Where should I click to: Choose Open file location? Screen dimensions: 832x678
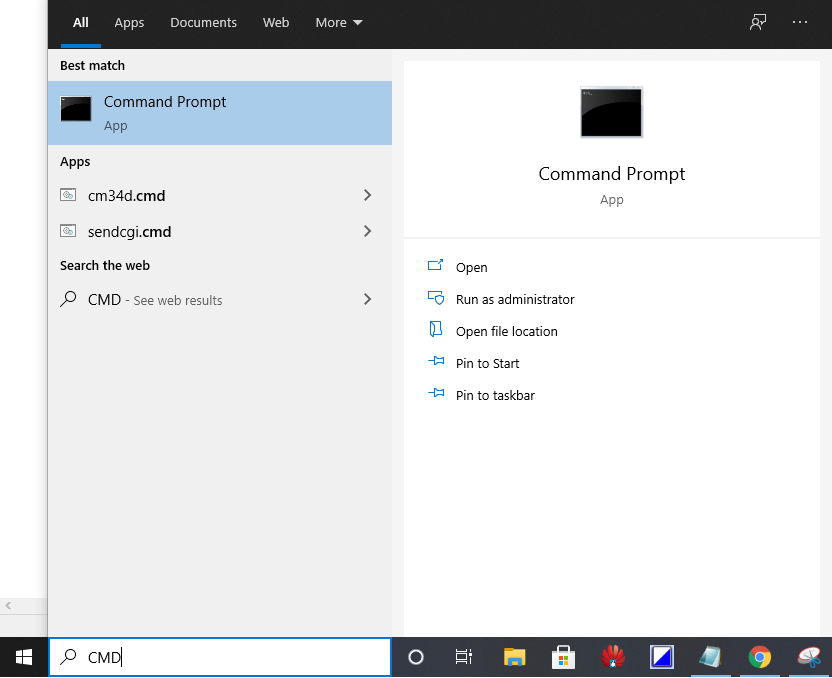coord(506,331)
